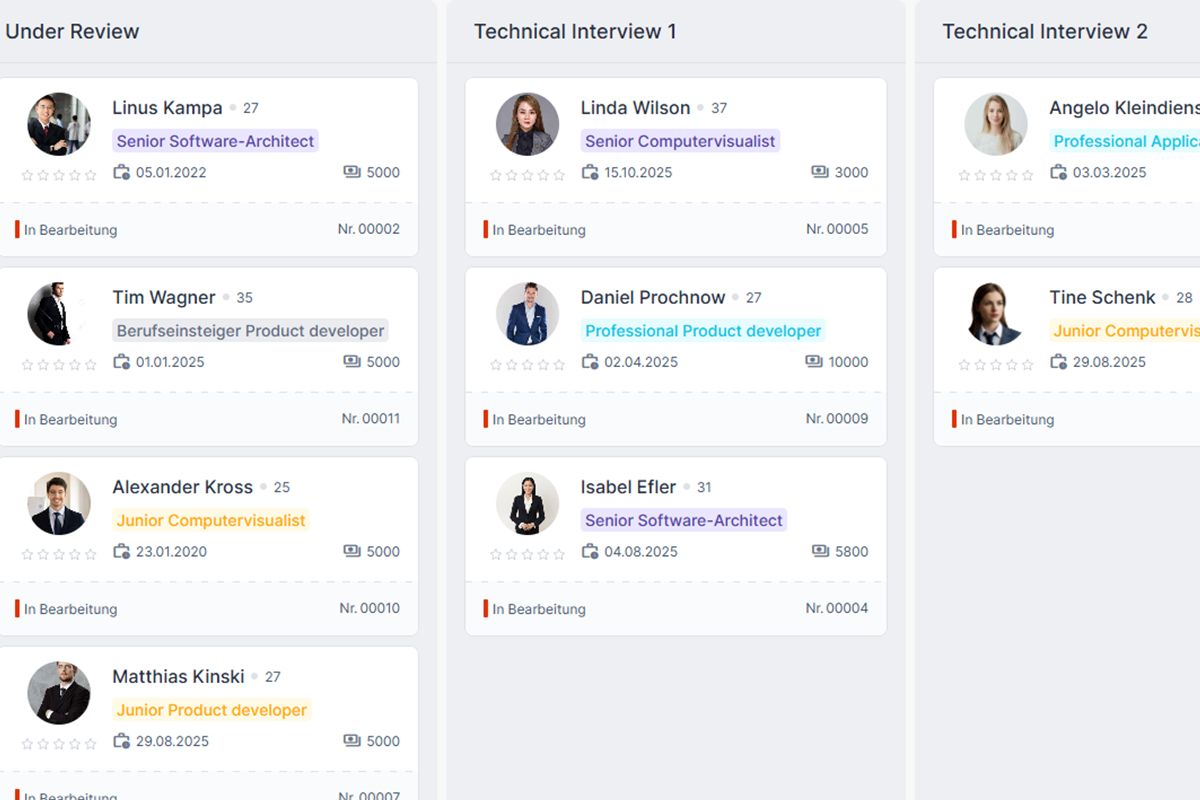Click the Senior Software-Architect tag on Linus Kampa
The image size is (1200, 800).
[215, 141]
